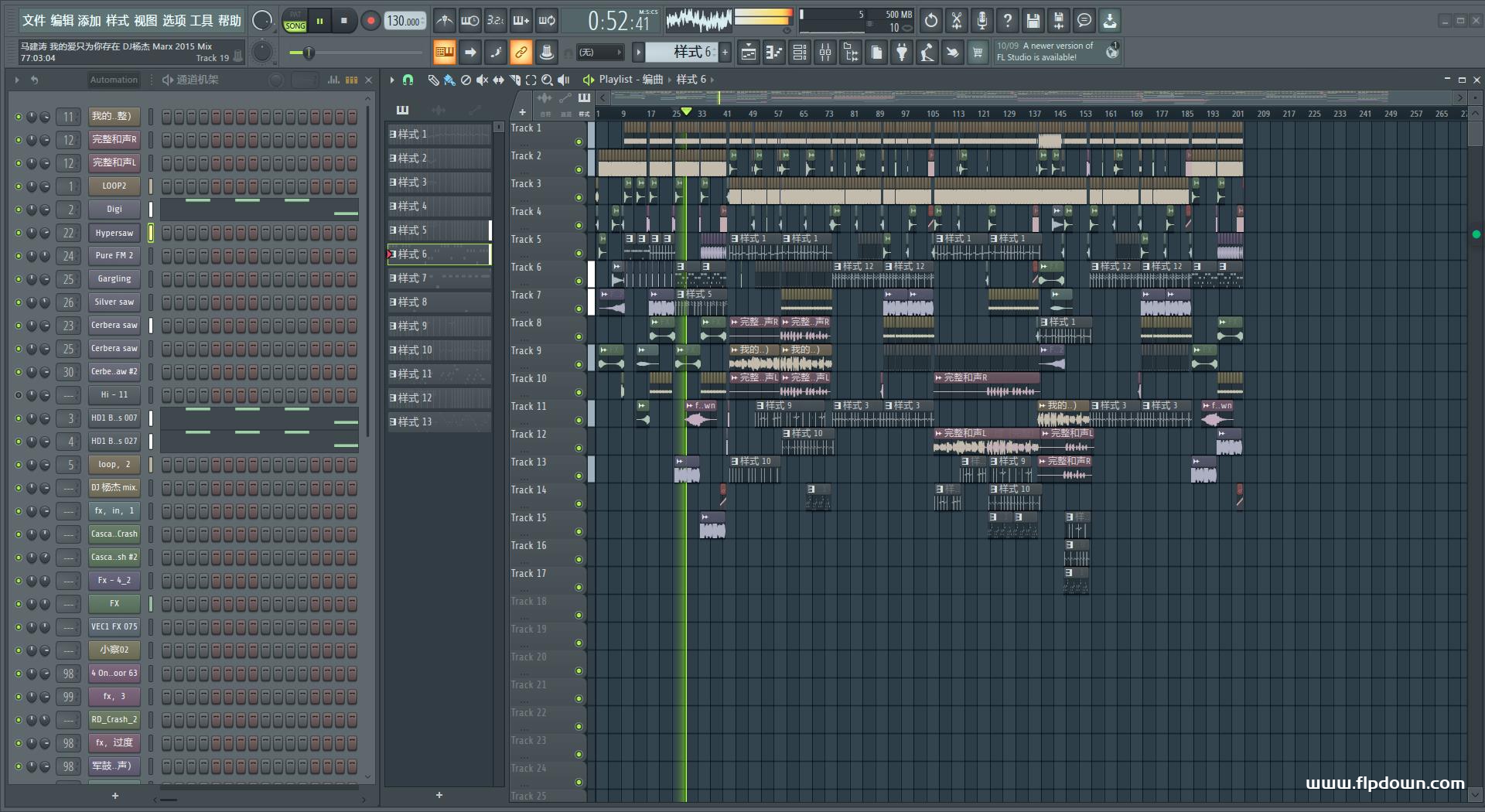
Task: Pause playback with the pause button
Action: click(319, 21)
